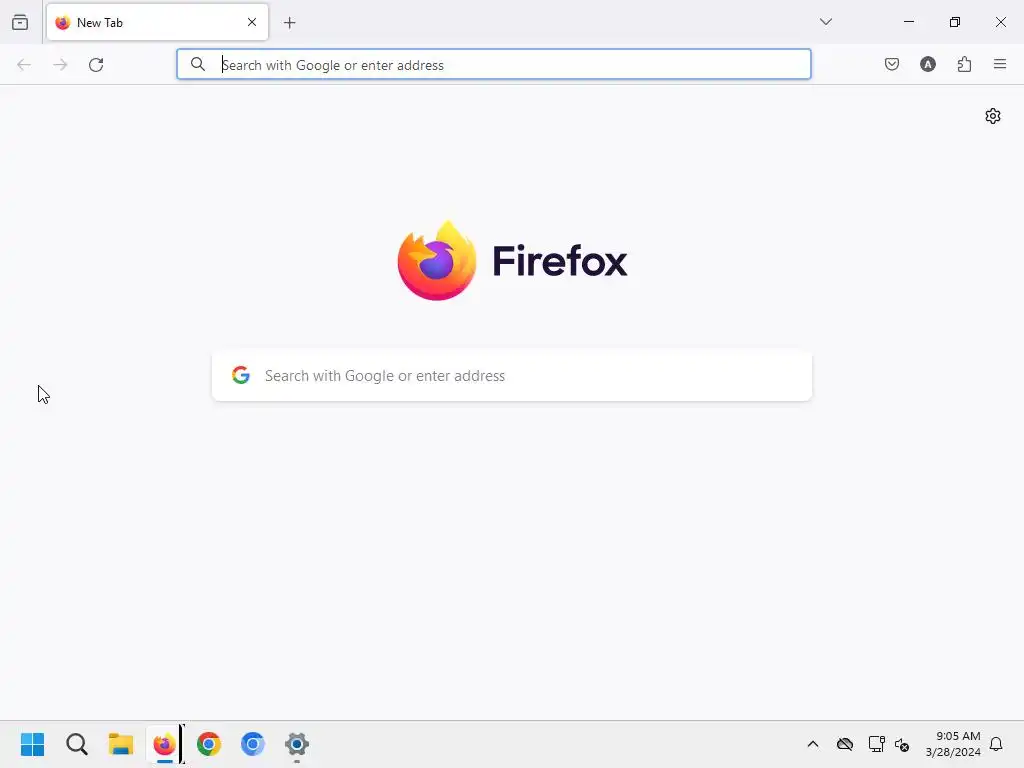Open the notifications bell icon
1024x768 pixels.
996,744
